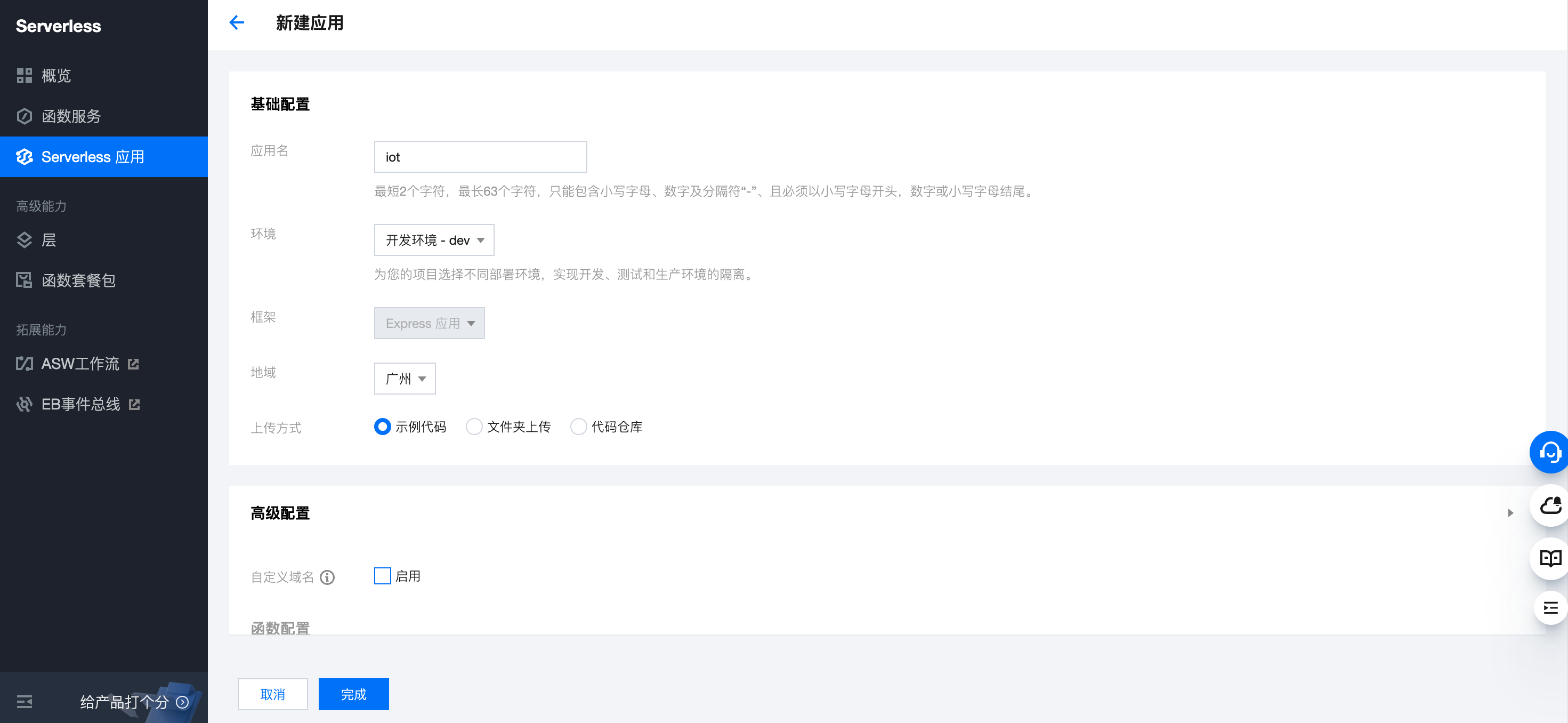The width and height of the screenshot is (1568, 723).
Task: Select 代码仓库 upload method
Action: pos(578,427)
